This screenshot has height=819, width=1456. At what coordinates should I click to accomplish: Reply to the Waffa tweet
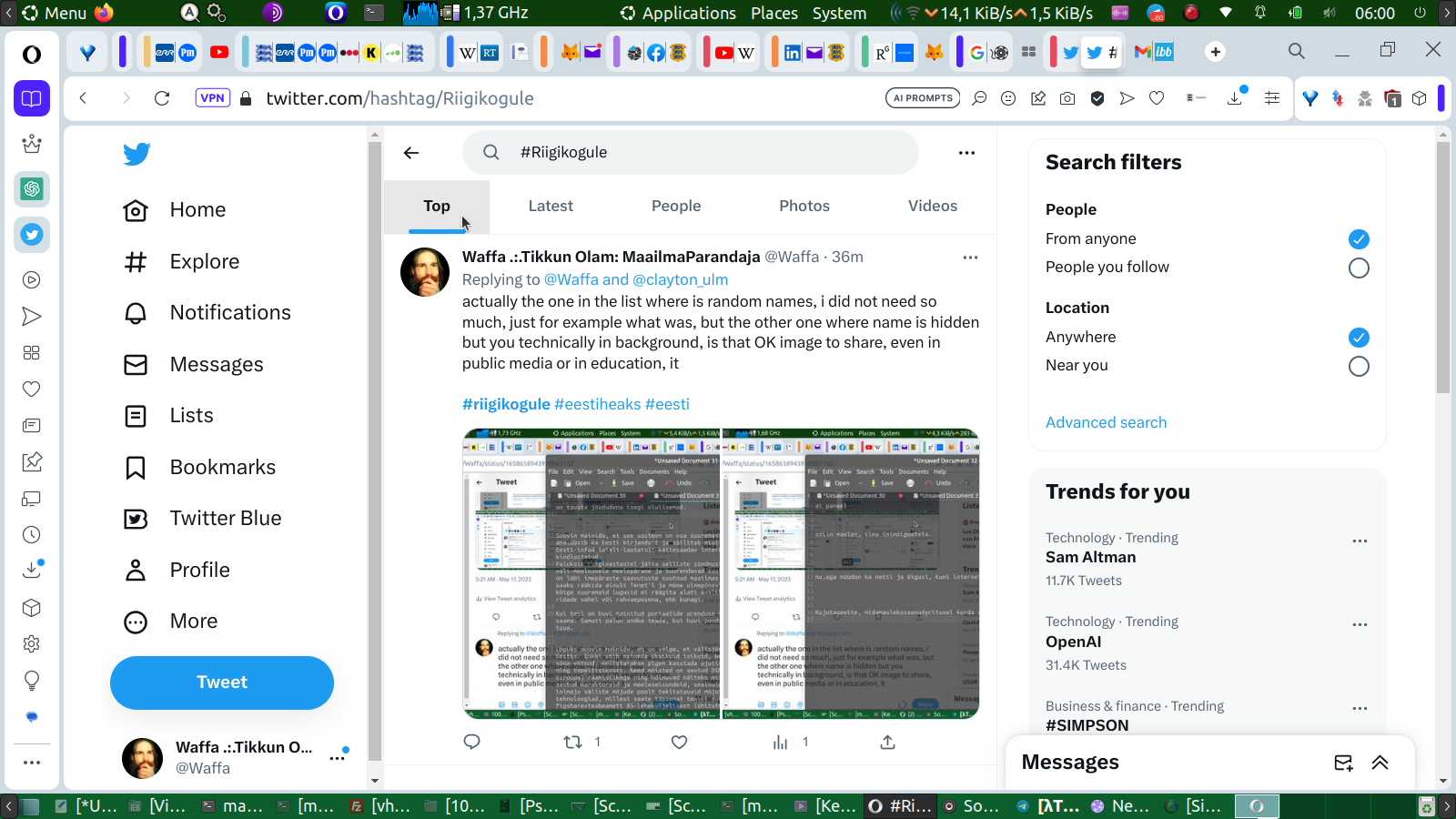coord(471,742)
